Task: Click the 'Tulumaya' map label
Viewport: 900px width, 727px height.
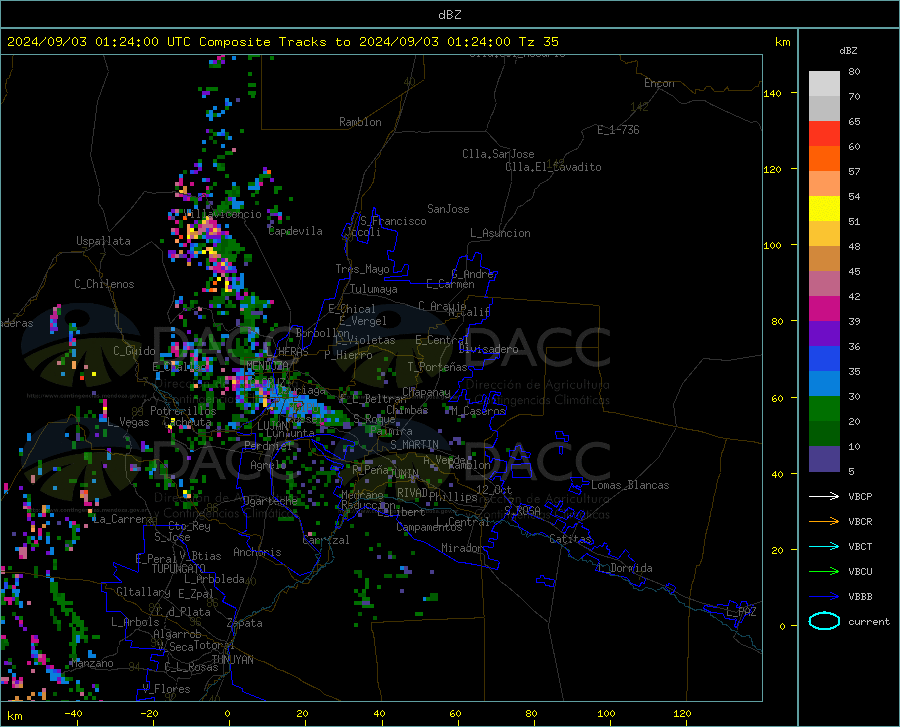Action: click(374, 289)
